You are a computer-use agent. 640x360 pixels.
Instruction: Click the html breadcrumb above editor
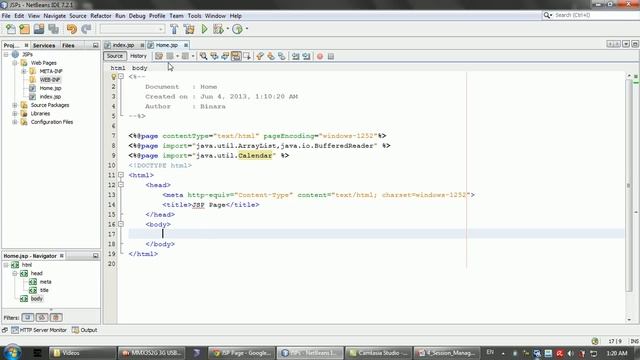(x=118, y=68)
